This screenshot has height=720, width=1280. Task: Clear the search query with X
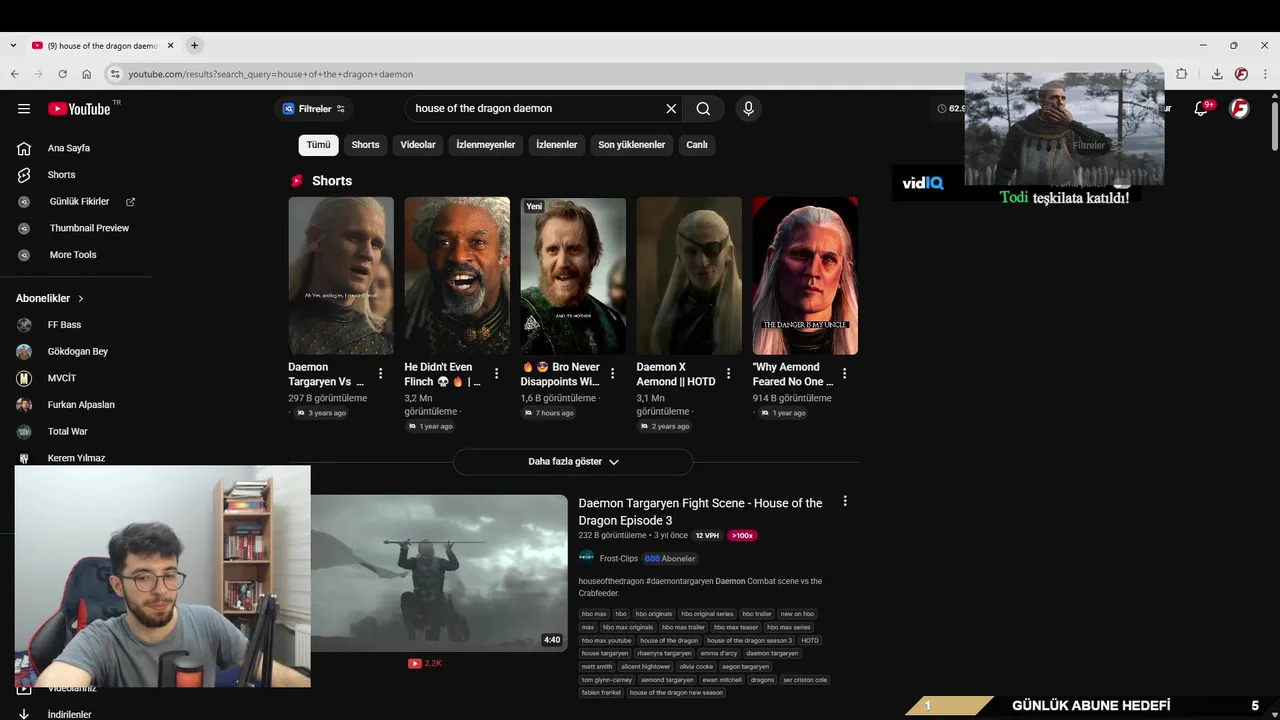click(671, 109)
